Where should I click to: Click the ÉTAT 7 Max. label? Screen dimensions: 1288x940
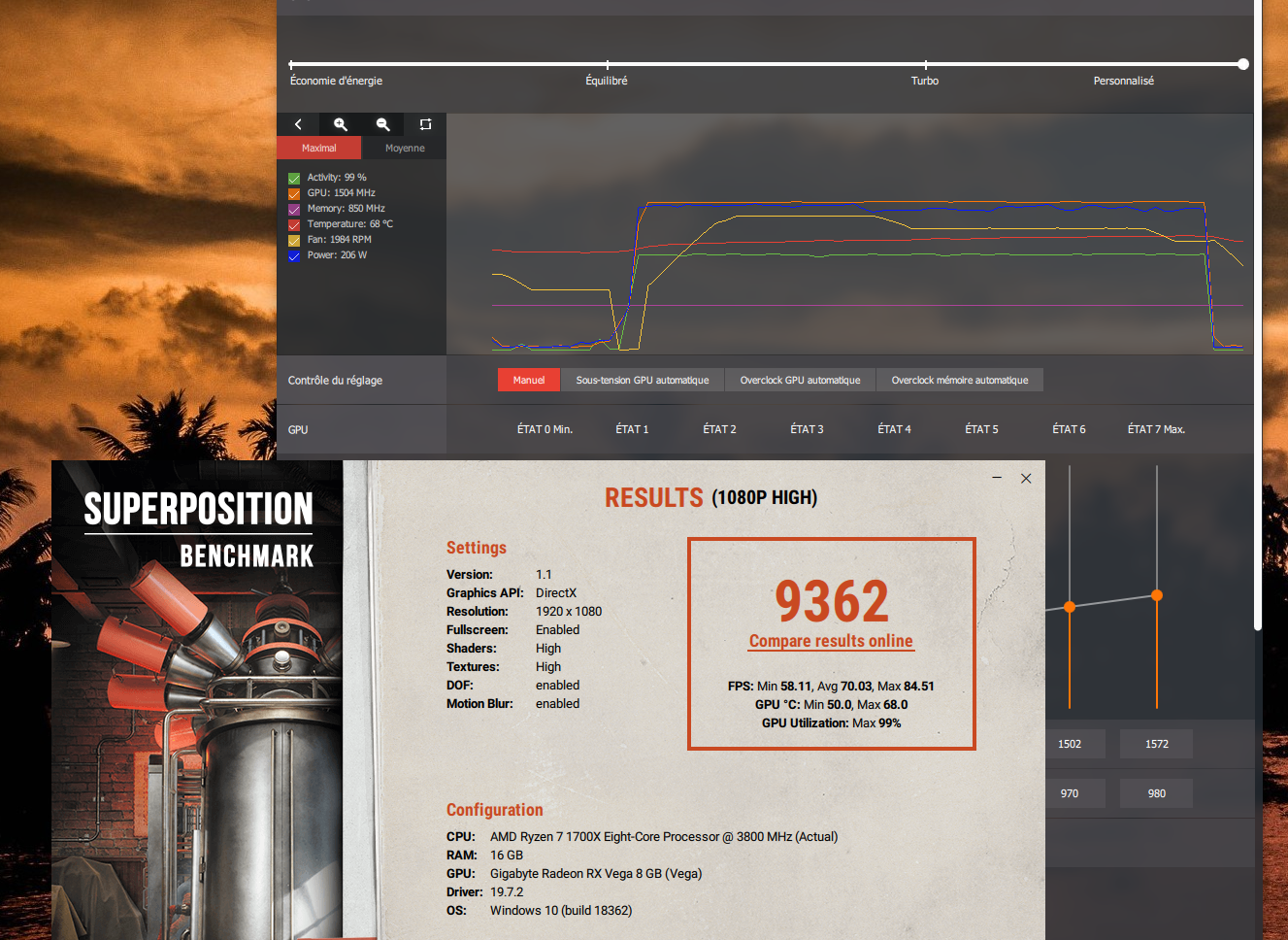point(1156,429)
